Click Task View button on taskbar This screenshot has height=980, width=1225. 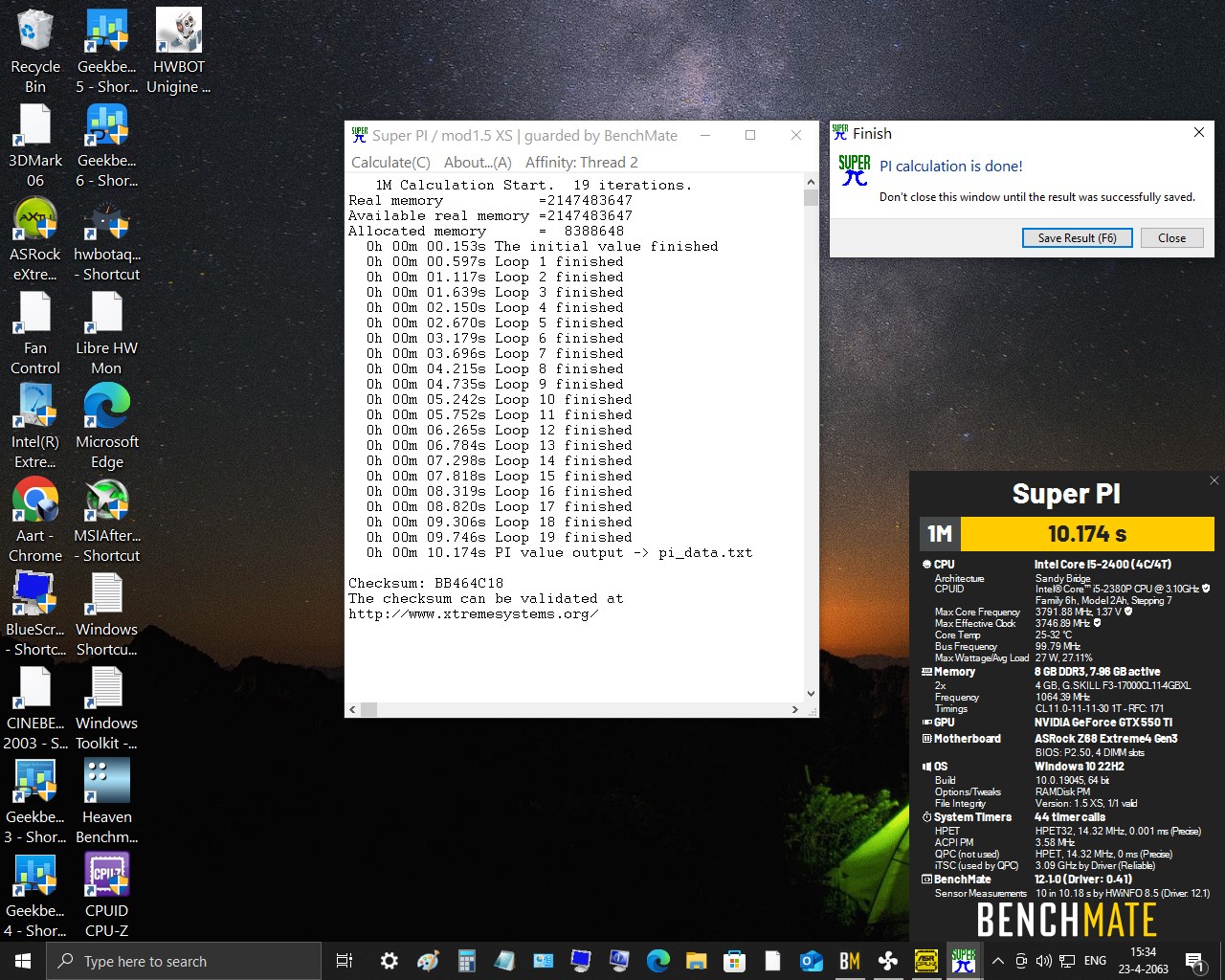tap(345, 961)
